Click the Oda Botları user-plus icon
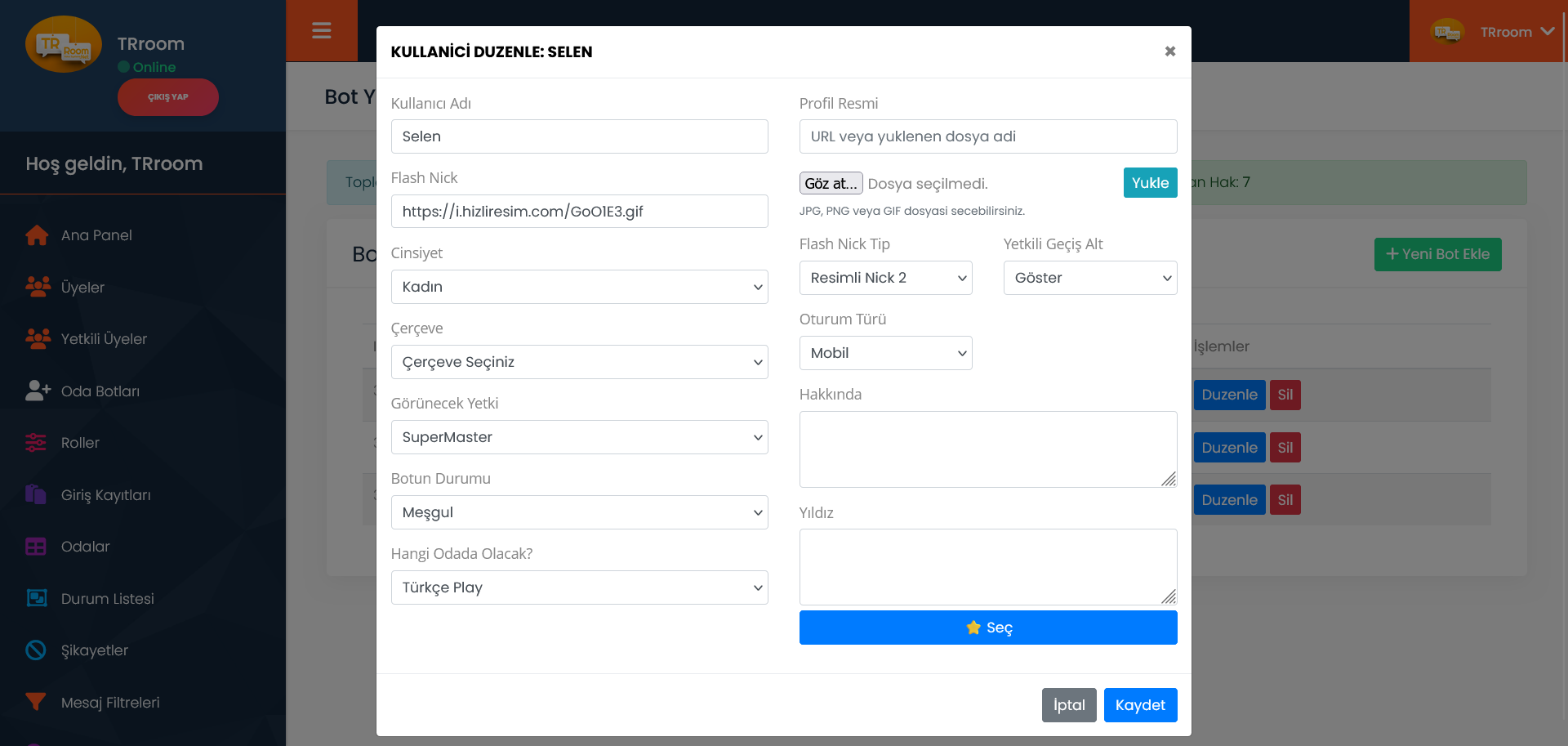Screen dimensions: 1568x746 pyautogui.click(x=38, y=391)
